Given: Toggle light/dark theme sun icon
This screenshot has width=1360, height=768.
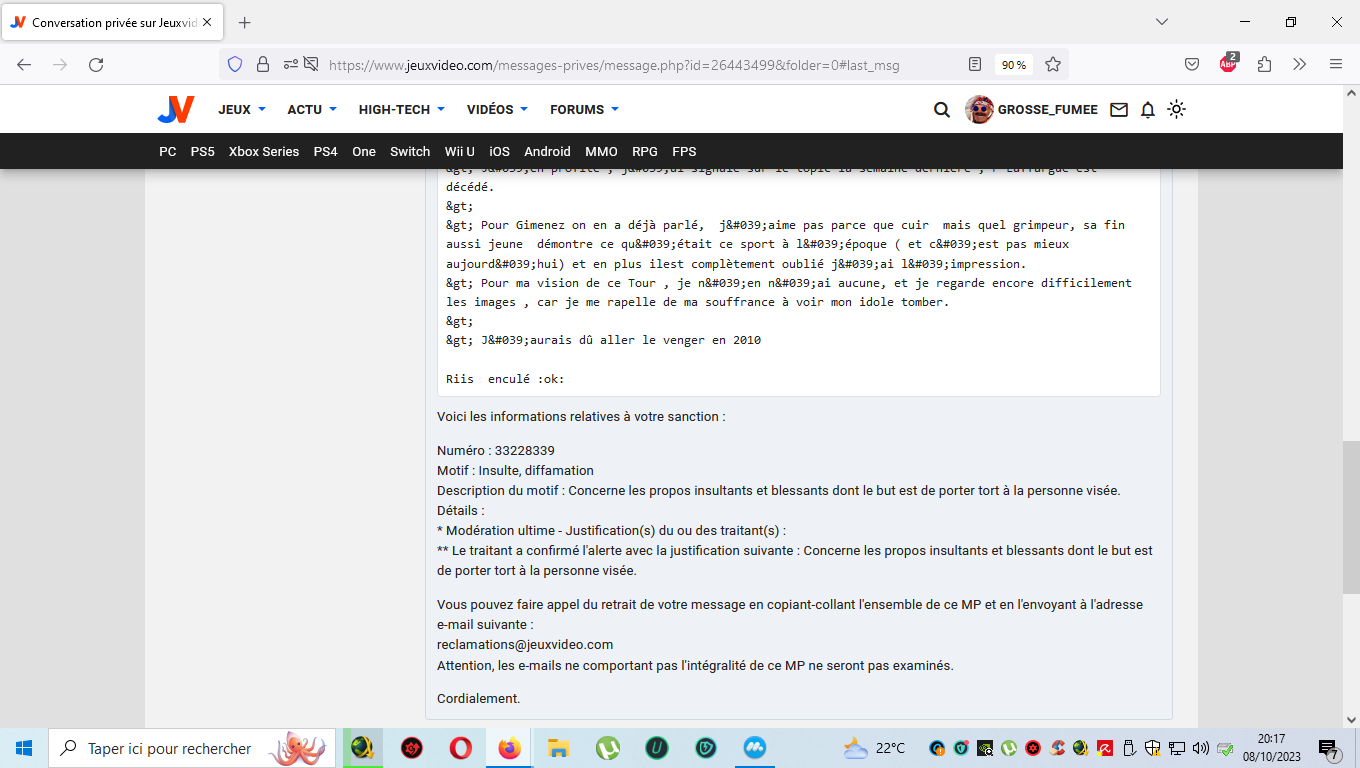Looking at the screenshot, I should point(1177,110).
